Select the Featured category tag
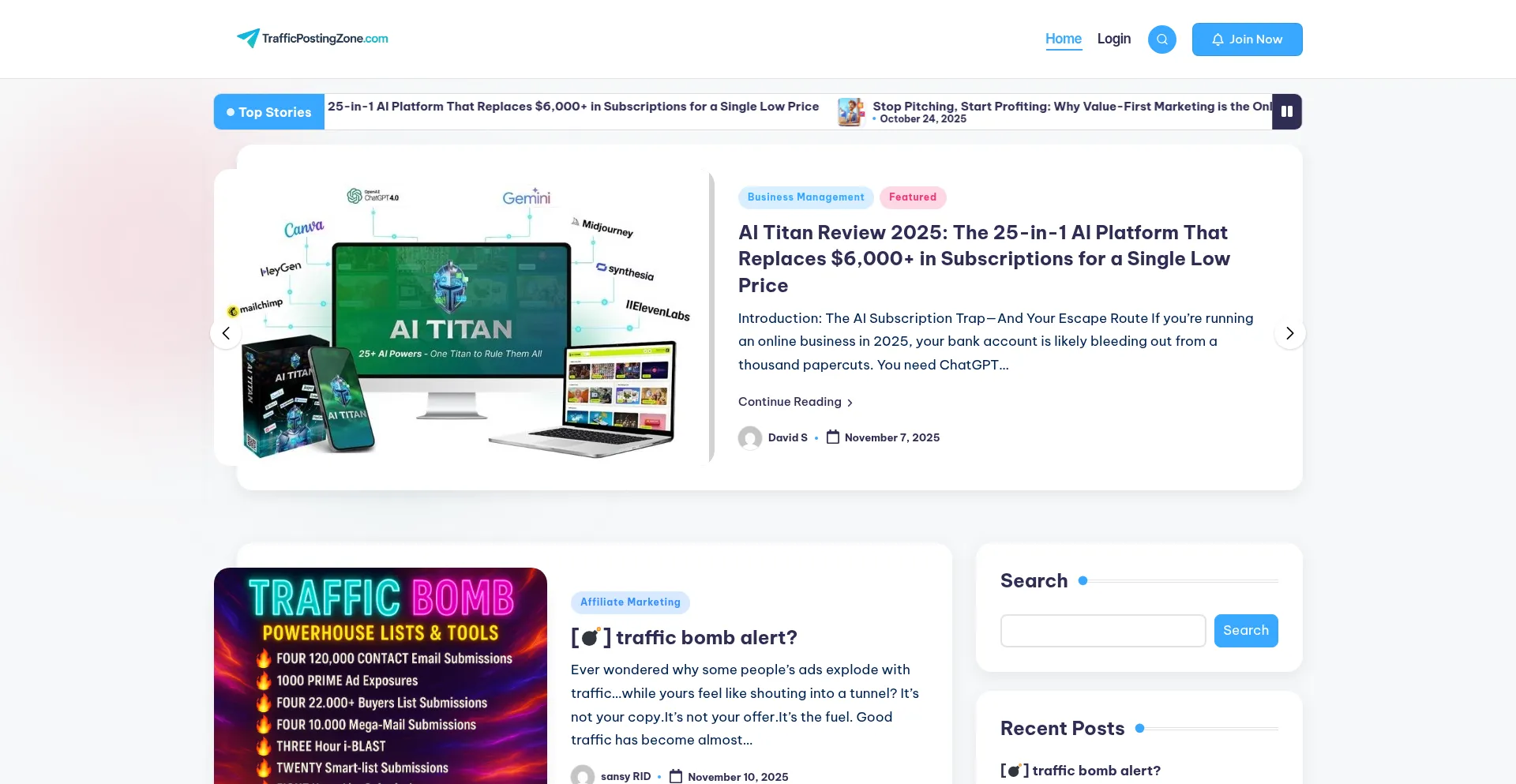The height and width of the screenshot is (784, 1516). pyautogui.click(x=912, y=197)
